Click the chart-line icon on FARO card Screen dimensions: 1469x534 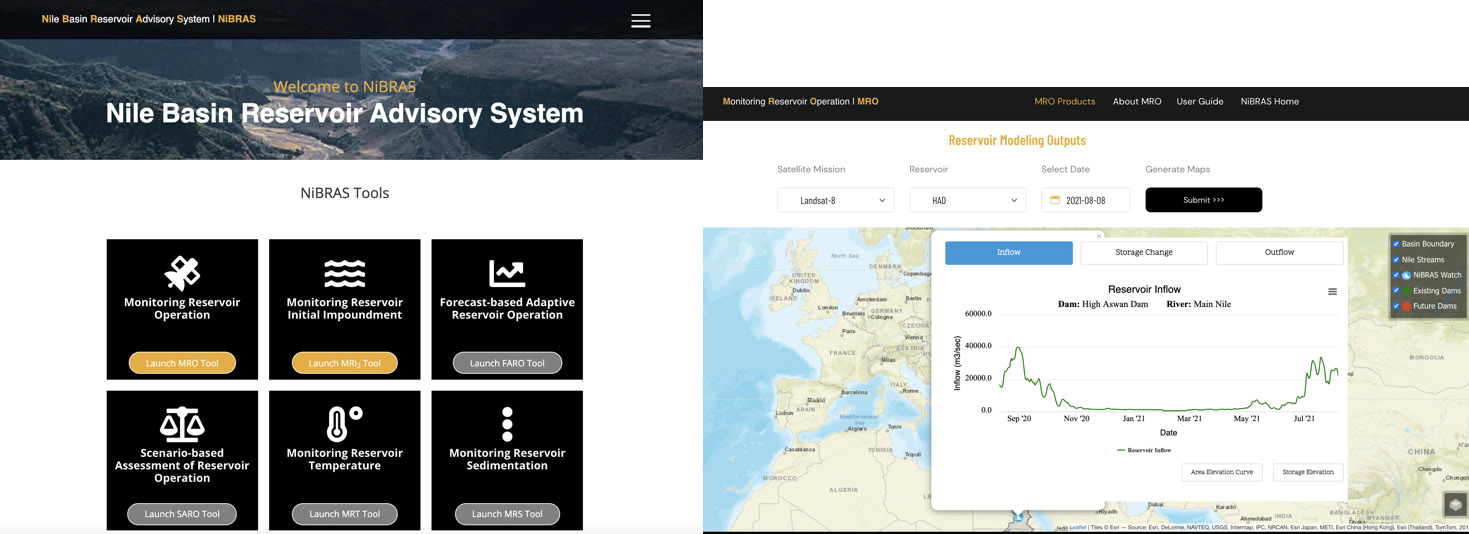point(507,273)
